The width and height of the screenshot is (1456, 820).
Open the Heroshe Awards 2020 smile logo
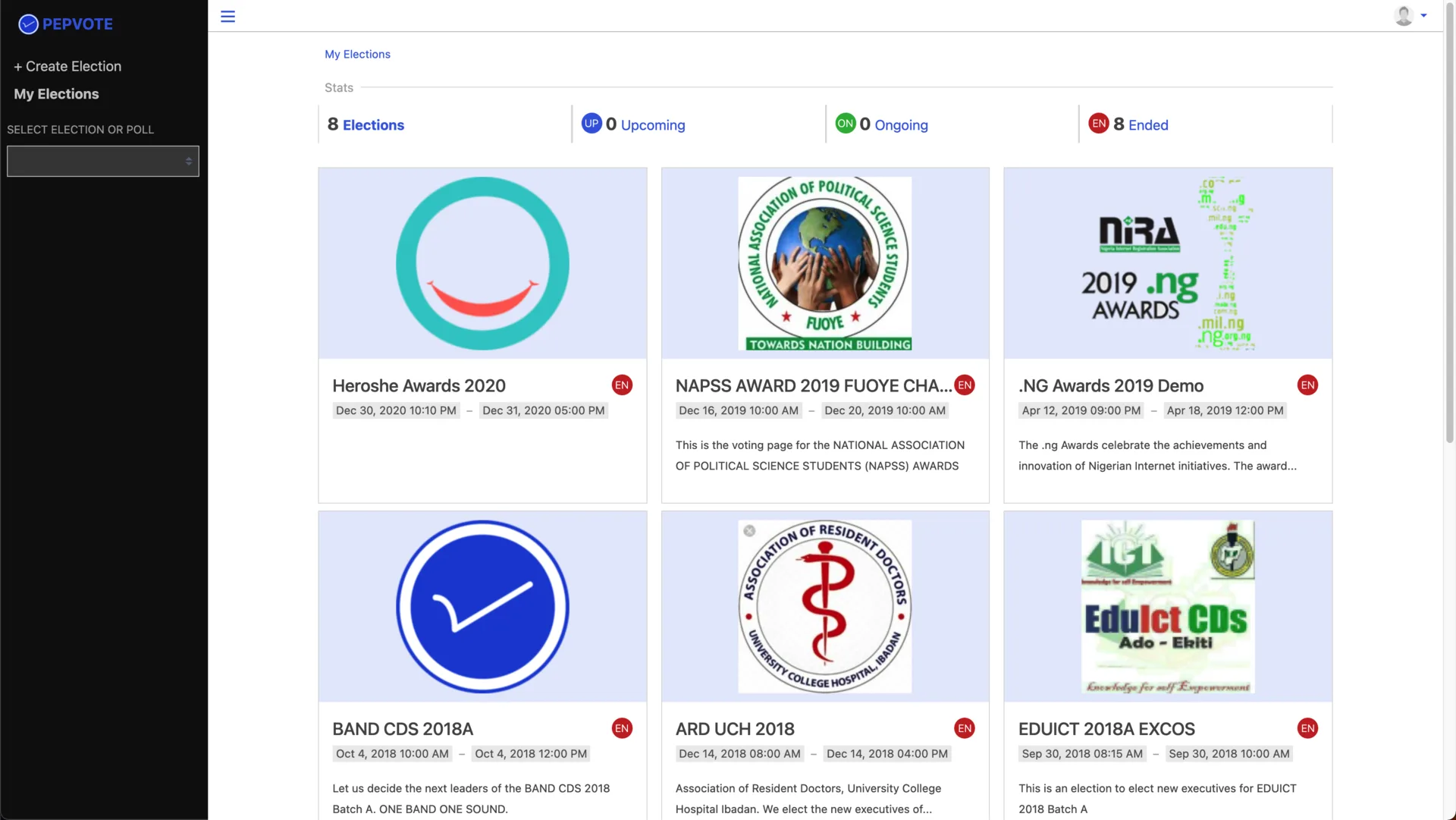click(x=482, y=263)
